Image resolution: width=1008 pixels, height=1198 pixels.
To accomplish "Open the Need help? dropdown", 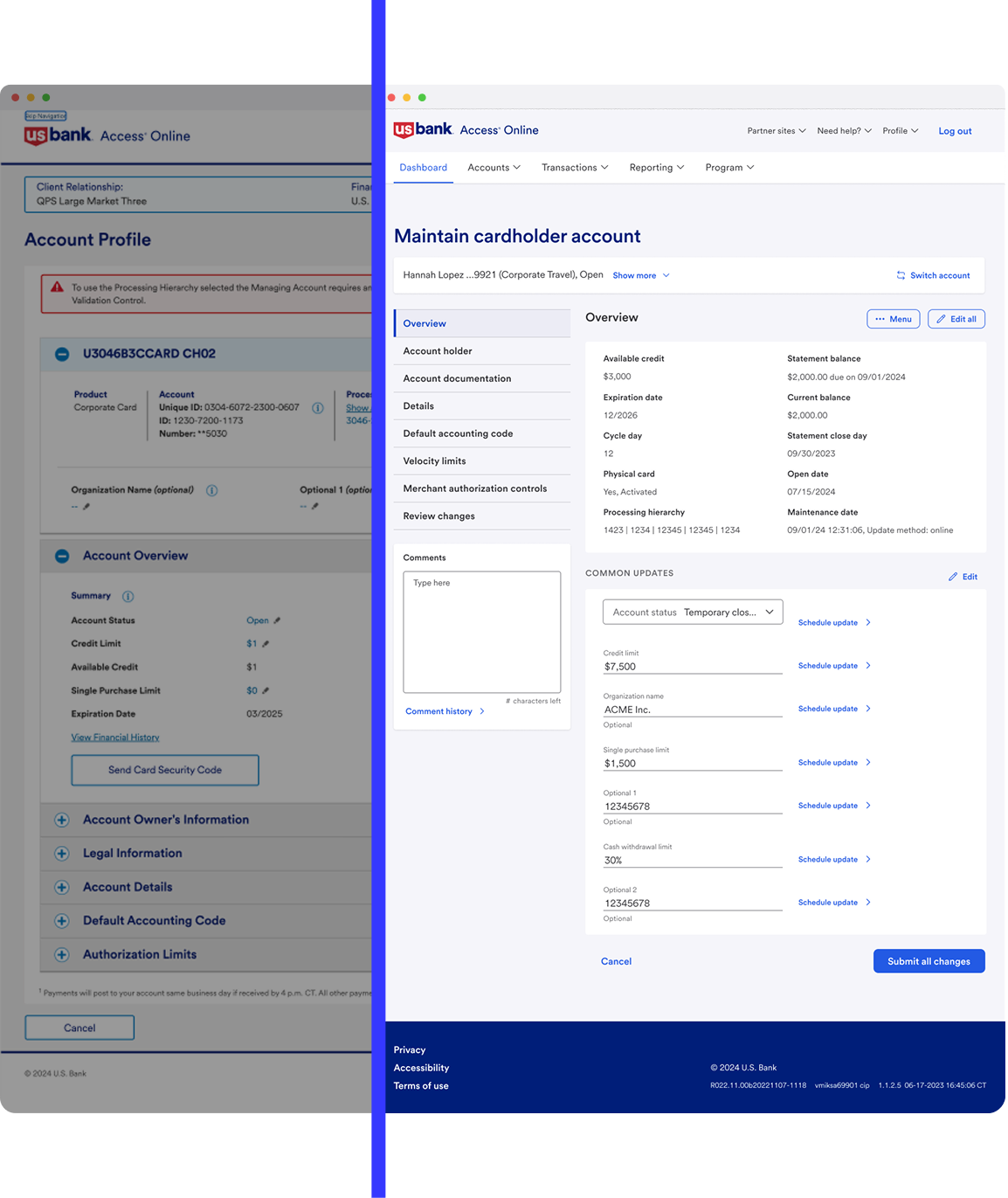I will click(x=844, y=131).
